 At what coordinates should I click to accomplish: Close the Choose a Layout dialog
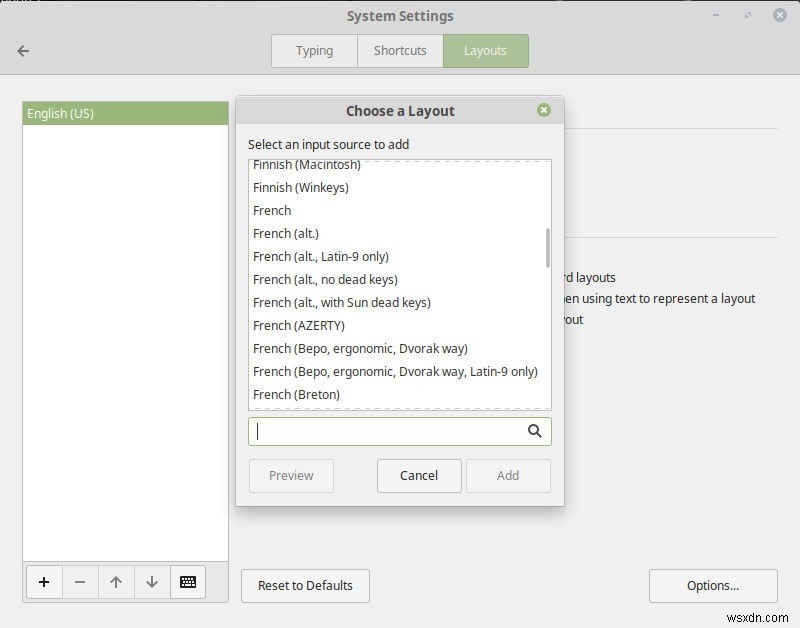[544, 110]
